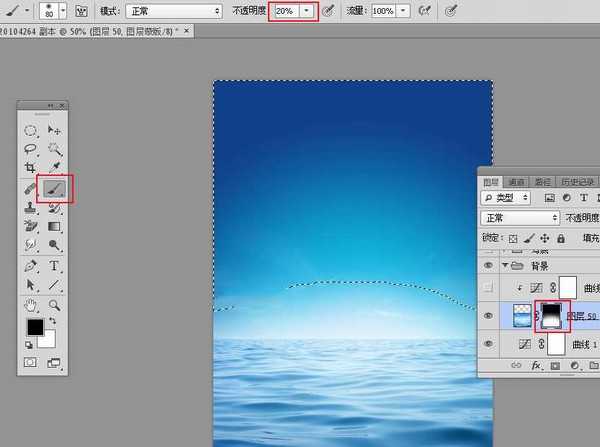The image size is (600, 447).
Task: Select the Hand tool
Action: click(31, 305)
